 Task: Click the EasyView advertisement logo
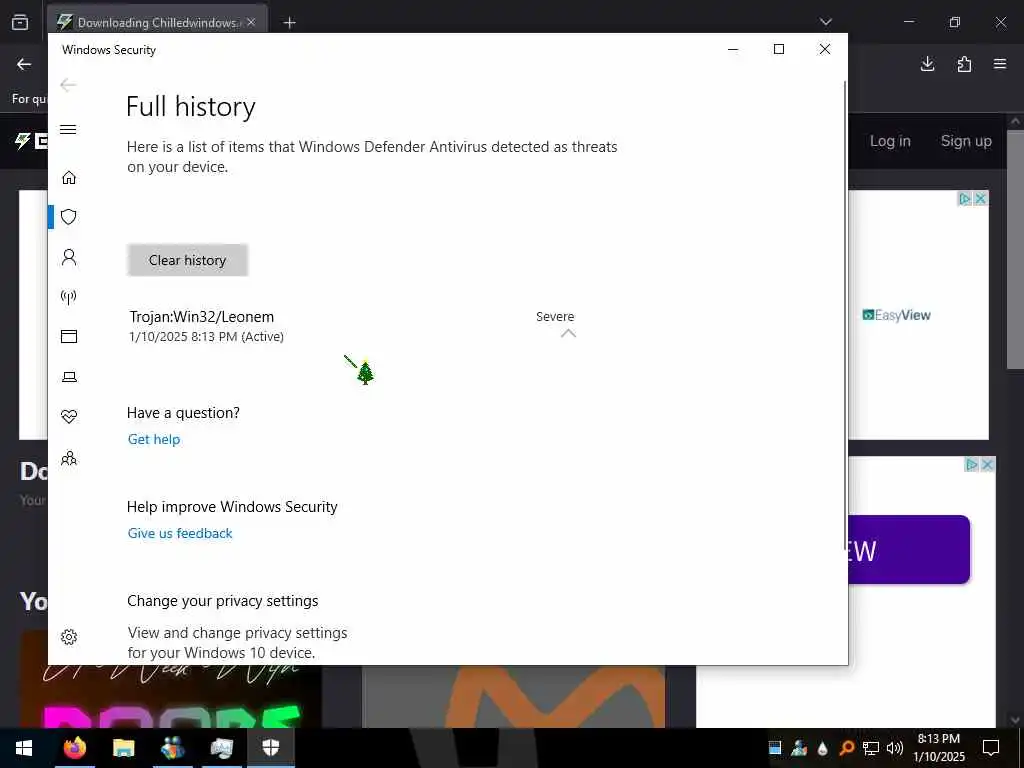coord(897,315)
